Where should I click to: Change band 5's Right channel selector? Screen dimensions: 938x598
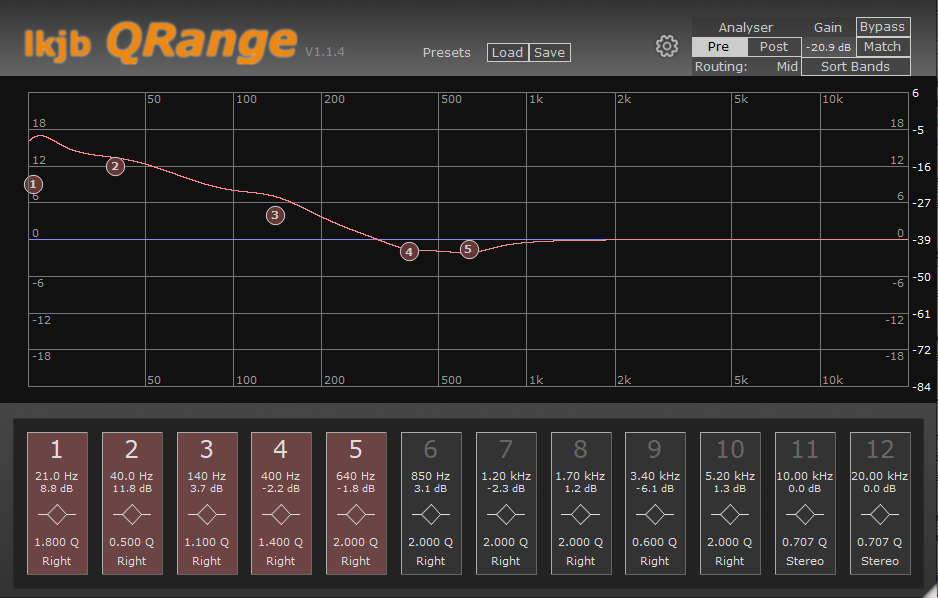point(356,561)
